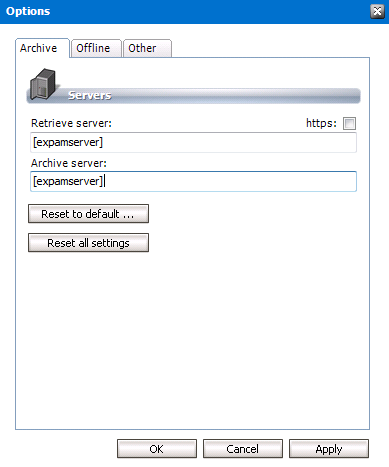Click the Retrieve server input field
The height and width of the screenshot is (467, 389).
pos(193,142)
